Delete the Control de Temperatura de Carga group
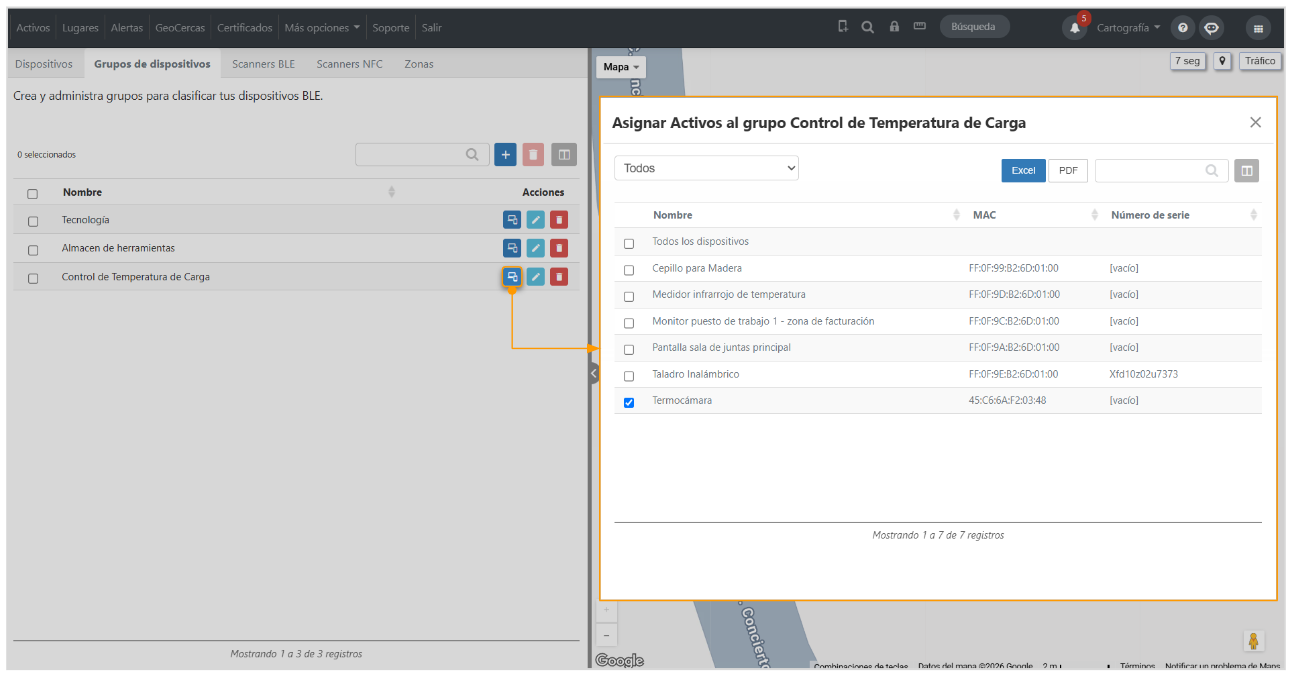Image resolution: width=1292 pixels, height=675 pixels. pos(559,277)
